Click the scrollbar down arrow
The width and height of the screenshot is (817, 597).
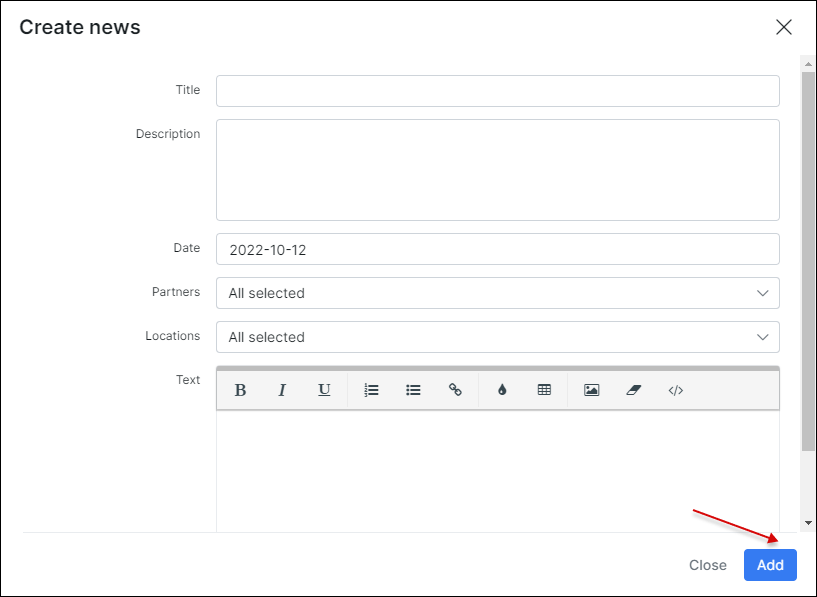(808, 523)
